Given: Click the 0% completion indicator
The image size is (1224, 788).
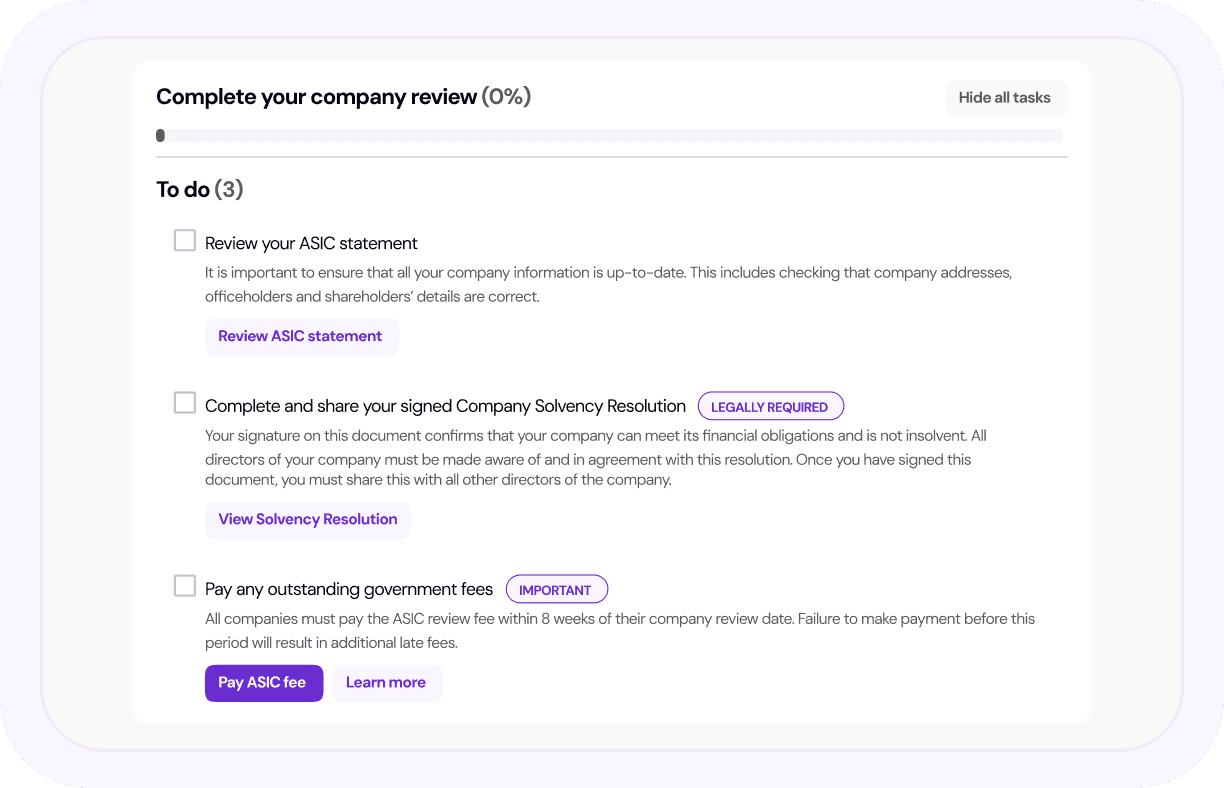Looking at the screenshot, I should pos(506,97).
